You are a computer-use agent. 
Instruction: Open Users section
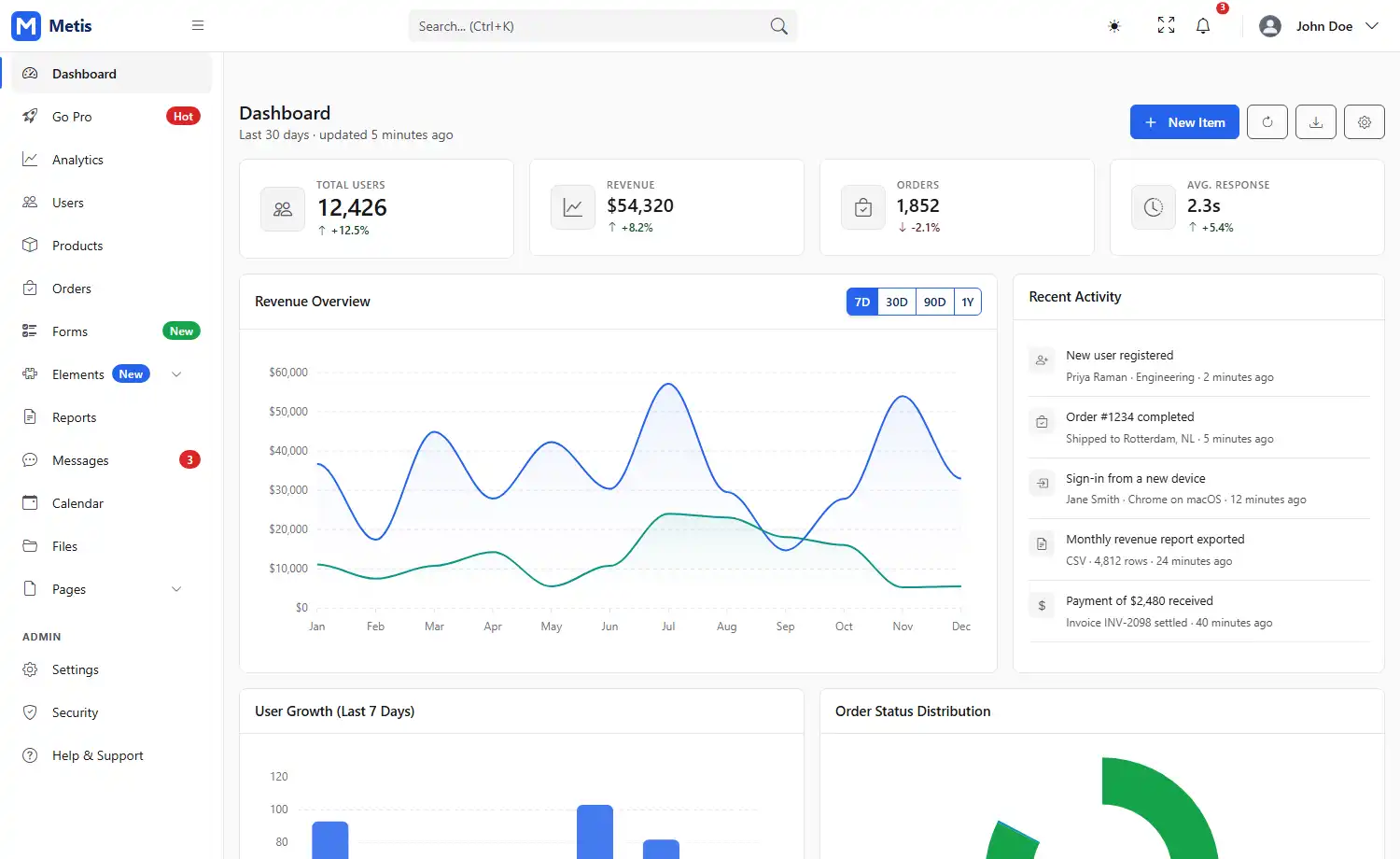click(111, 203)
